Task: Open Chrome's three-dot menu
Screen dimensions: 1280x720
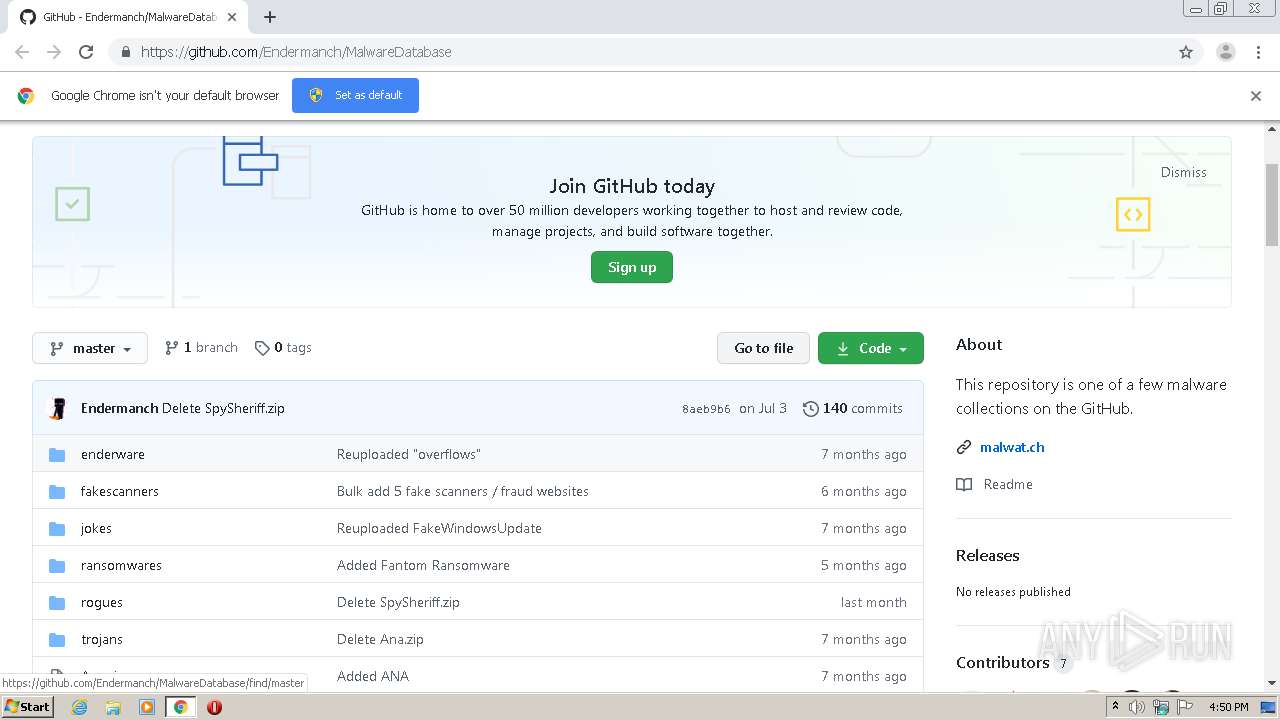Action: [1258, 52]
